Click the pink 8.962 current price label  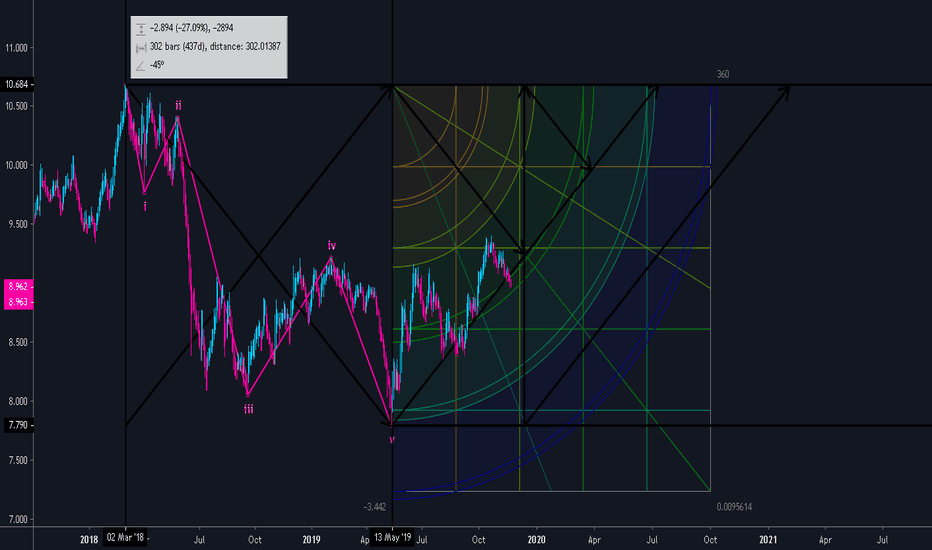[x=18, y=287]
